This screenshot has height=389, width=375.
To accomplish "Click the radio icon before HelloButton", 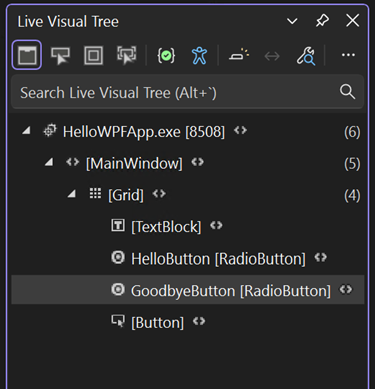I will [118, 257].
